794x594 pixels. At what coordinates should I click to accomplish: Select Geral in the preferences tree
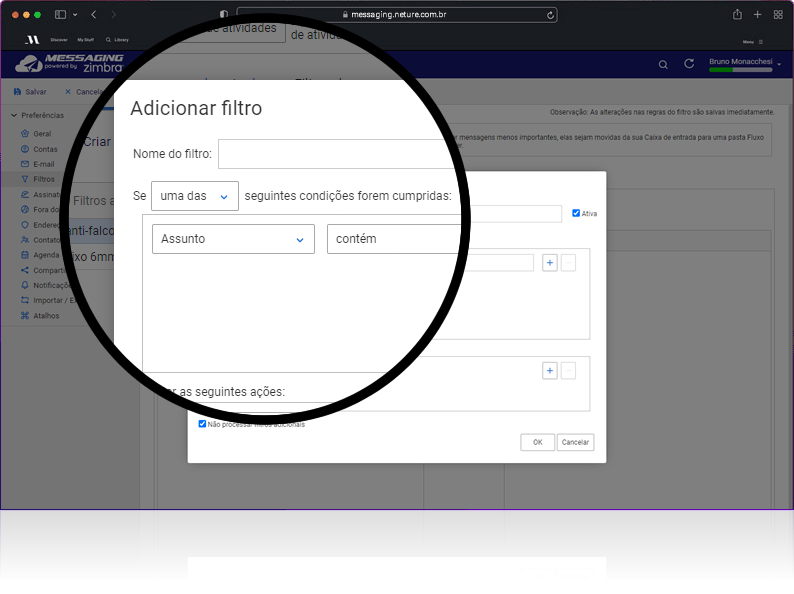pos(42,134)
